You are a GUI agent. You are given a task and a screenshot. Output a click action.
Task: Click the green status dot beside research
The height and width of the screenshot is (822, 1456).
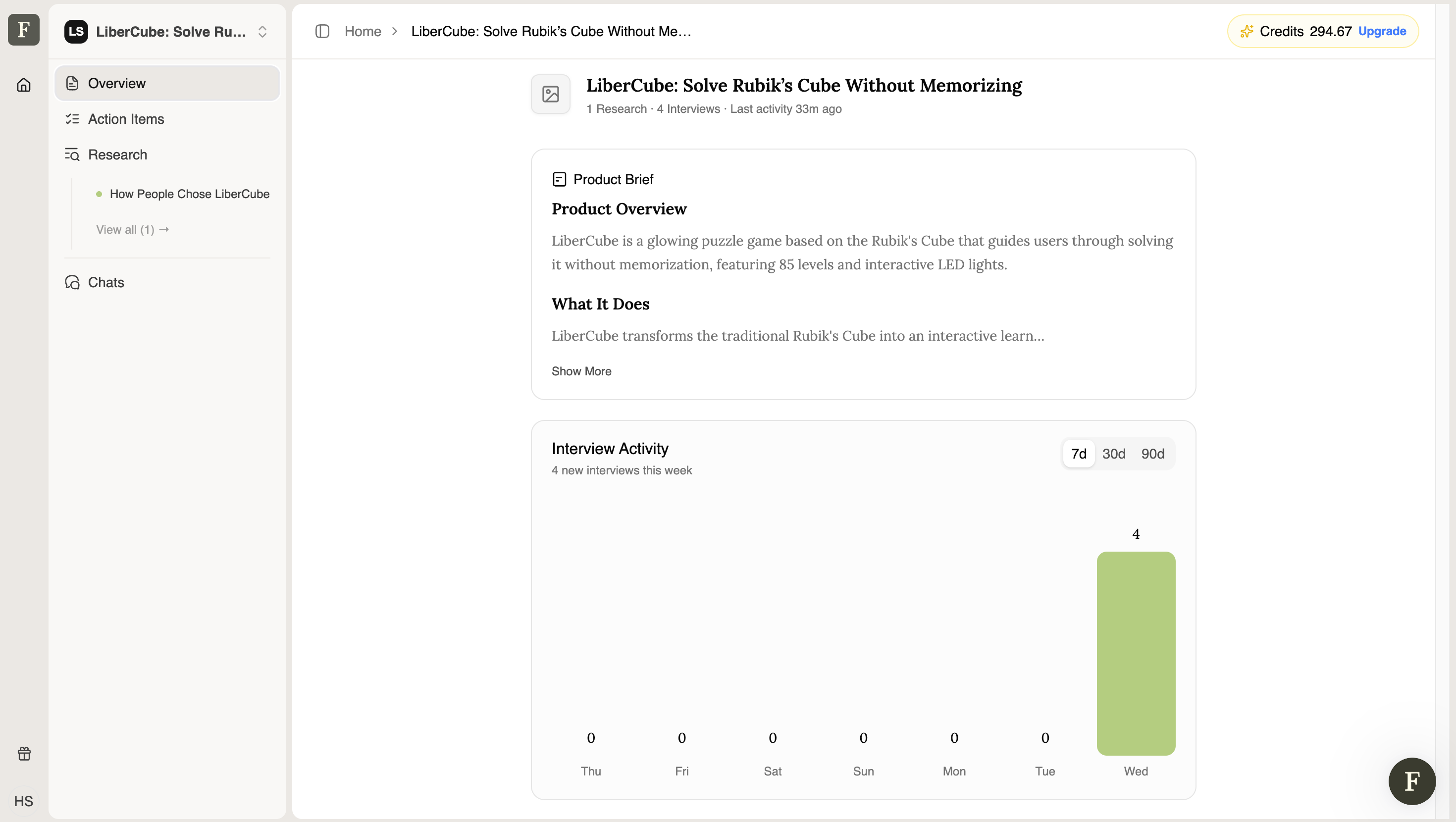point(99,194)
